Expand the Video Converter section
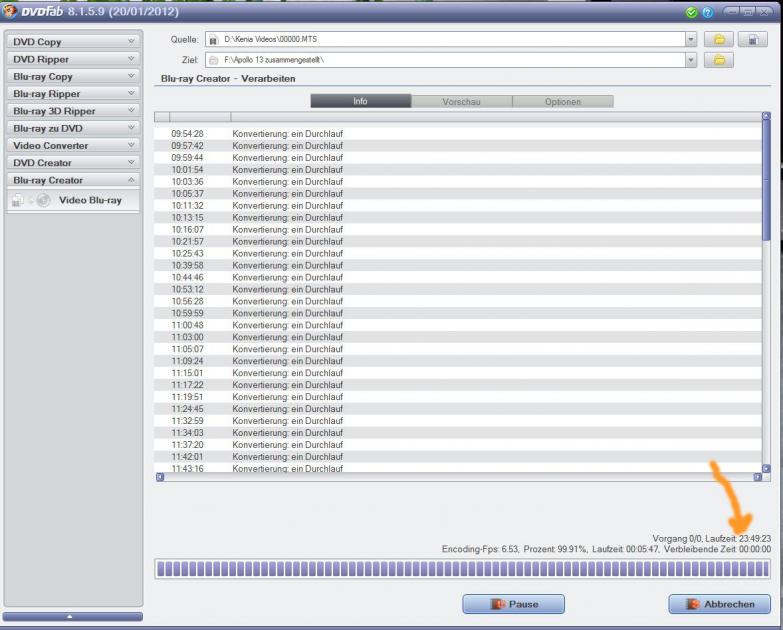 pyautogui.click(x=73, y=145)
